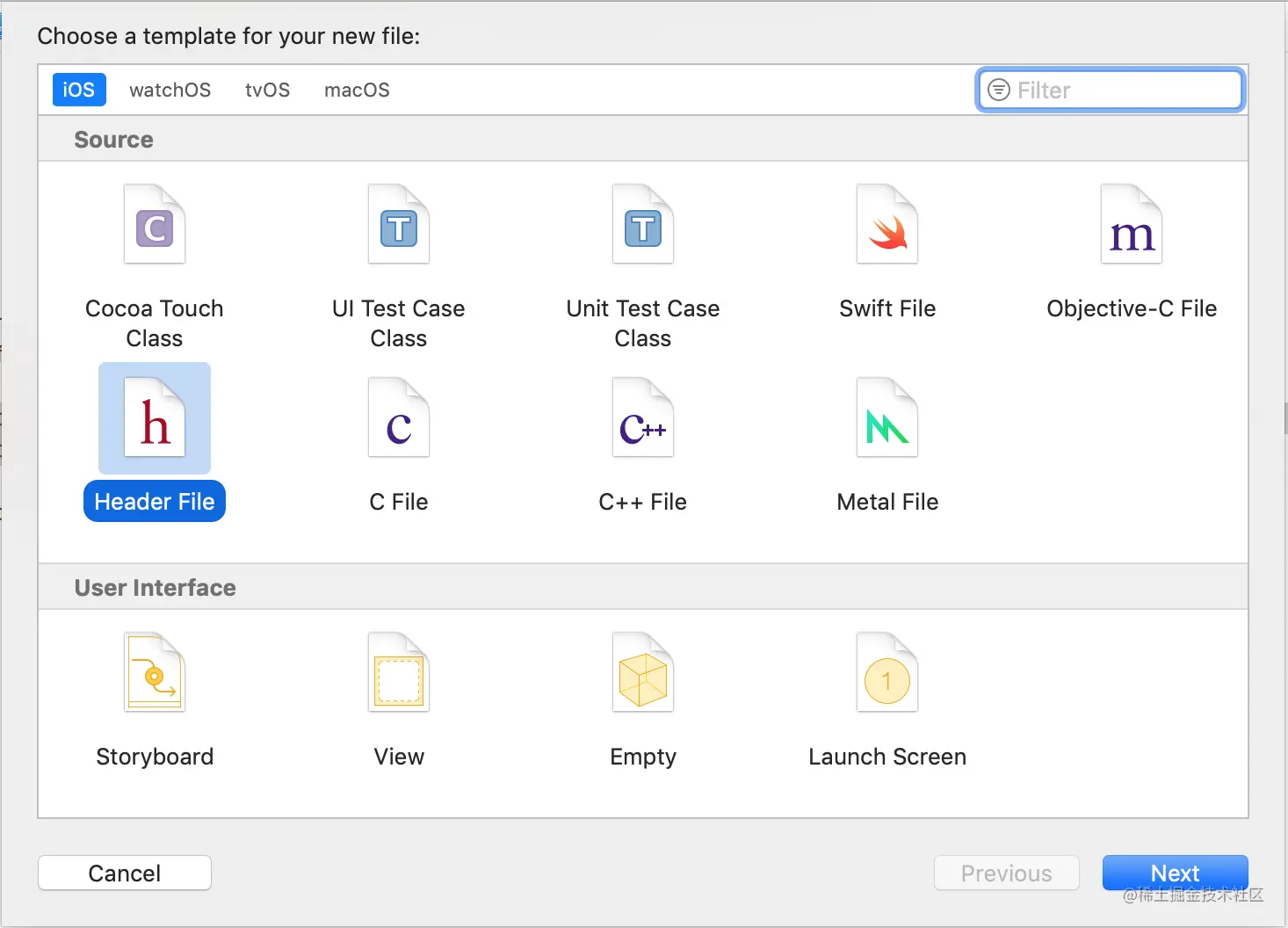The width and height of the screenshot is (1288, 928).
Task: Select the Cocoa Touch Class template icon
Action: point(155,224)
